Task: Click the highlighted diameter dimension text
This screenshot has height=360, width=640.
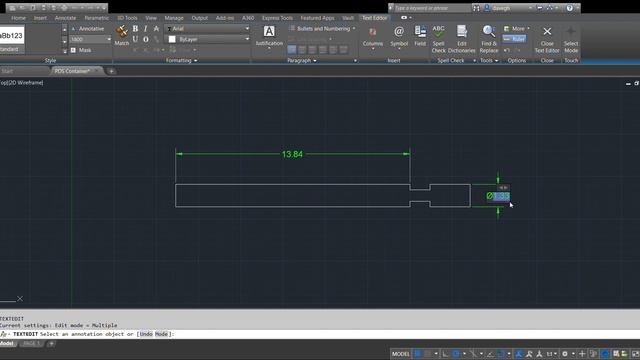Action: point(498,196)
